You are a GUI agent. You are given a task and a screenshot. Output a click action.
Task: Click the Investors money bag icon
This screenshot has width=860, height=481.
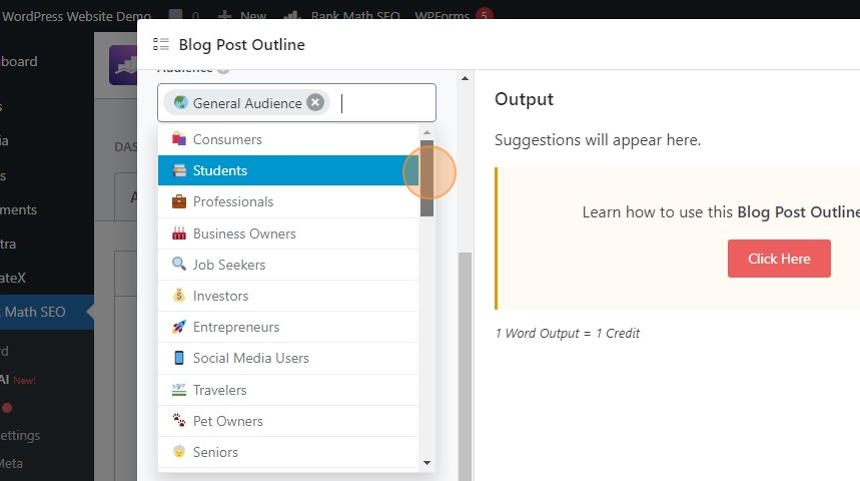click(x=179, y=296)
